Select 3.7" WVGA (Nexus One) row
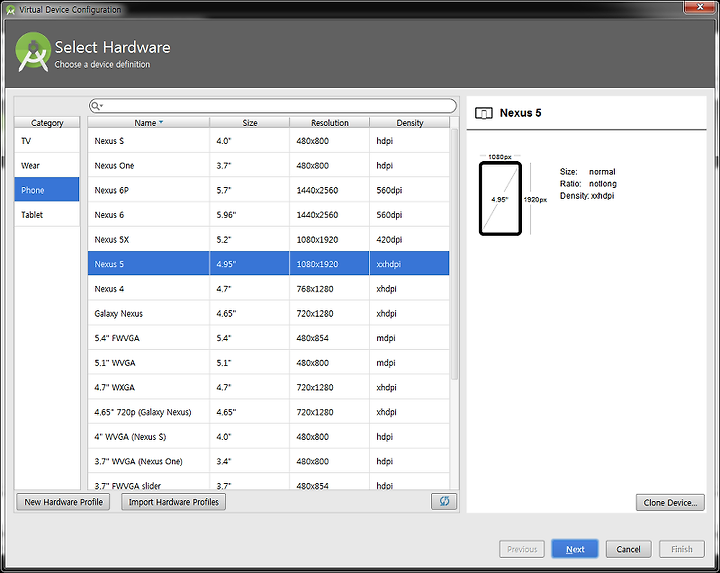Viewport: 720px width, 573px height. [269, 461]
